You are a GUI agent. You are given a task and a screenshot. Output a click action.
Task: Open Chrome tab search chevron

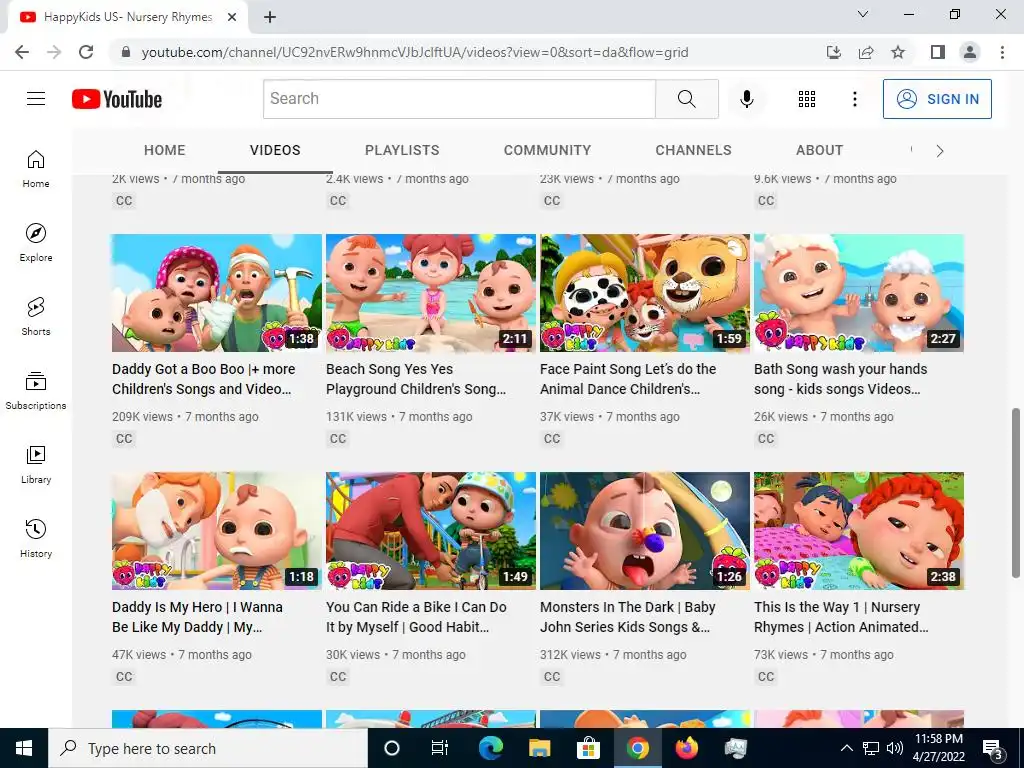(x=863, y=14)
